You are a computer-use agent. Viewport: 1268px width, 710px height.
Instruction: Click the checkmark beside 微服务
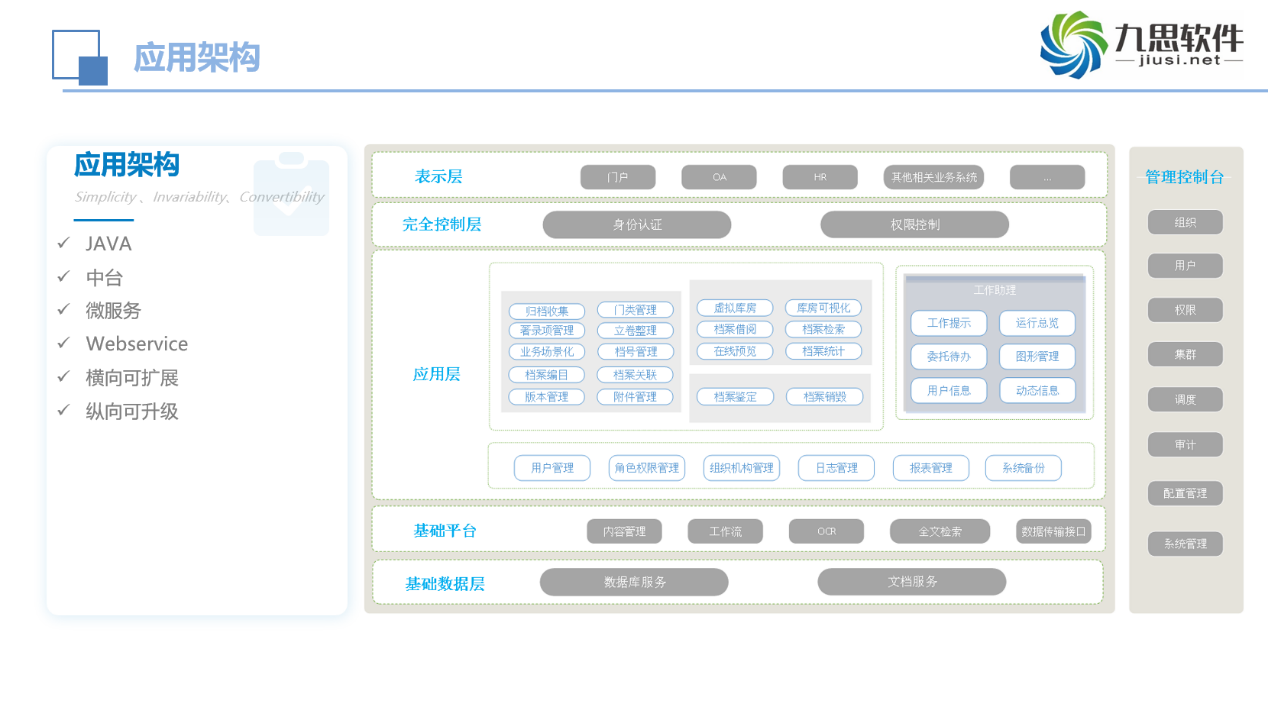point(64,310)
